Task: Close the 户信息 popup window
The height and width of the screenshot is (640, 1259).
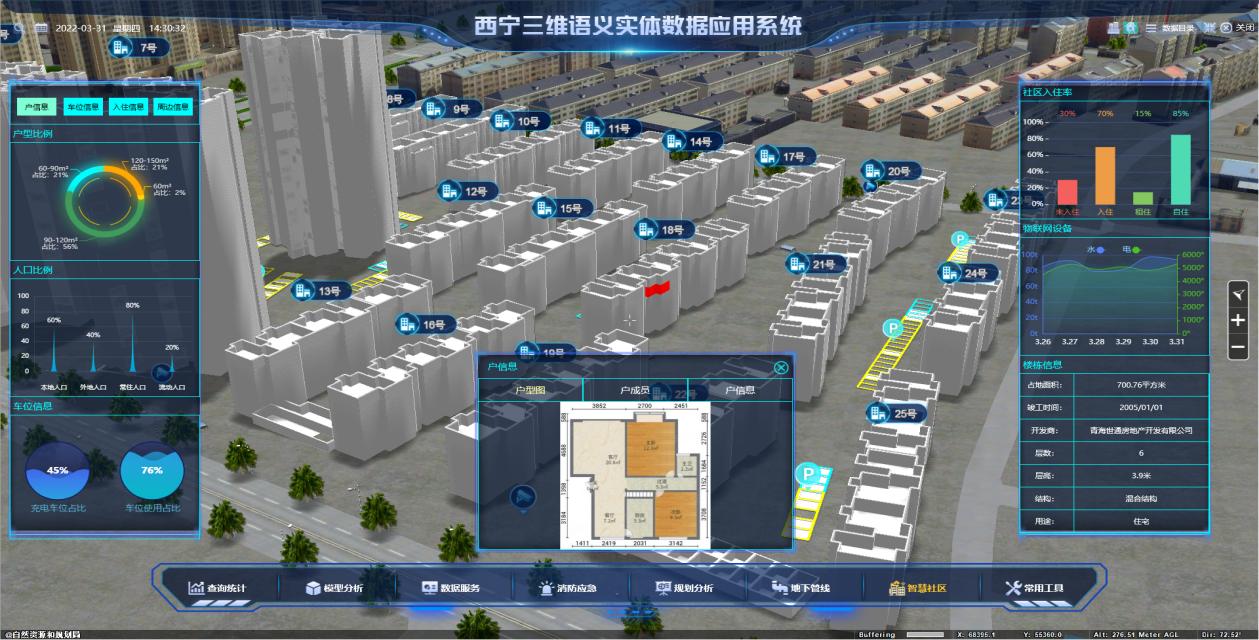Action: [x=781, y=367]
